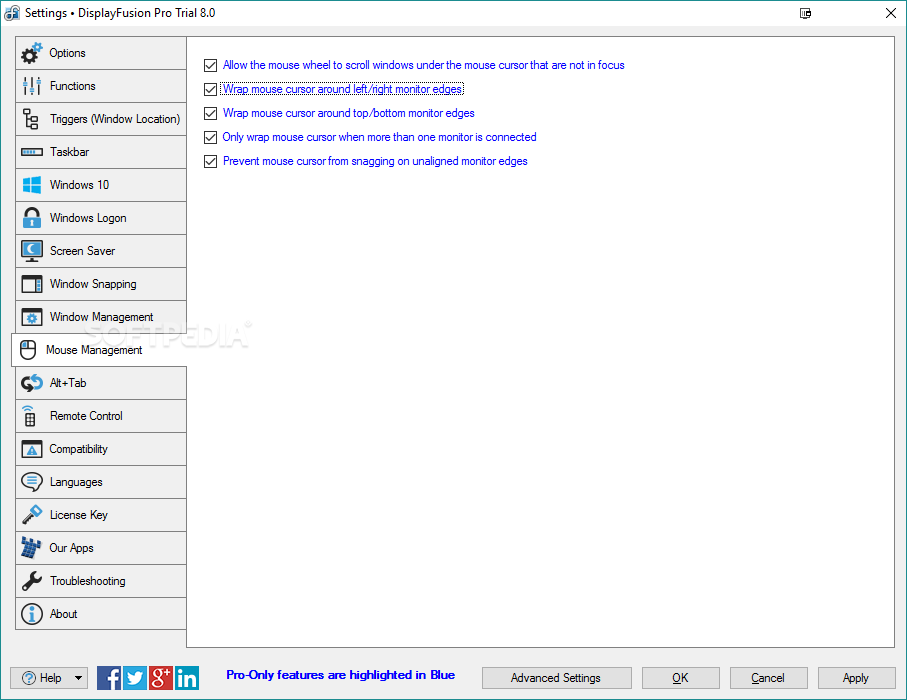
Task: Open the Triggers (Window Location) tab
Action: pyautogui.click(x=101, y=119)
